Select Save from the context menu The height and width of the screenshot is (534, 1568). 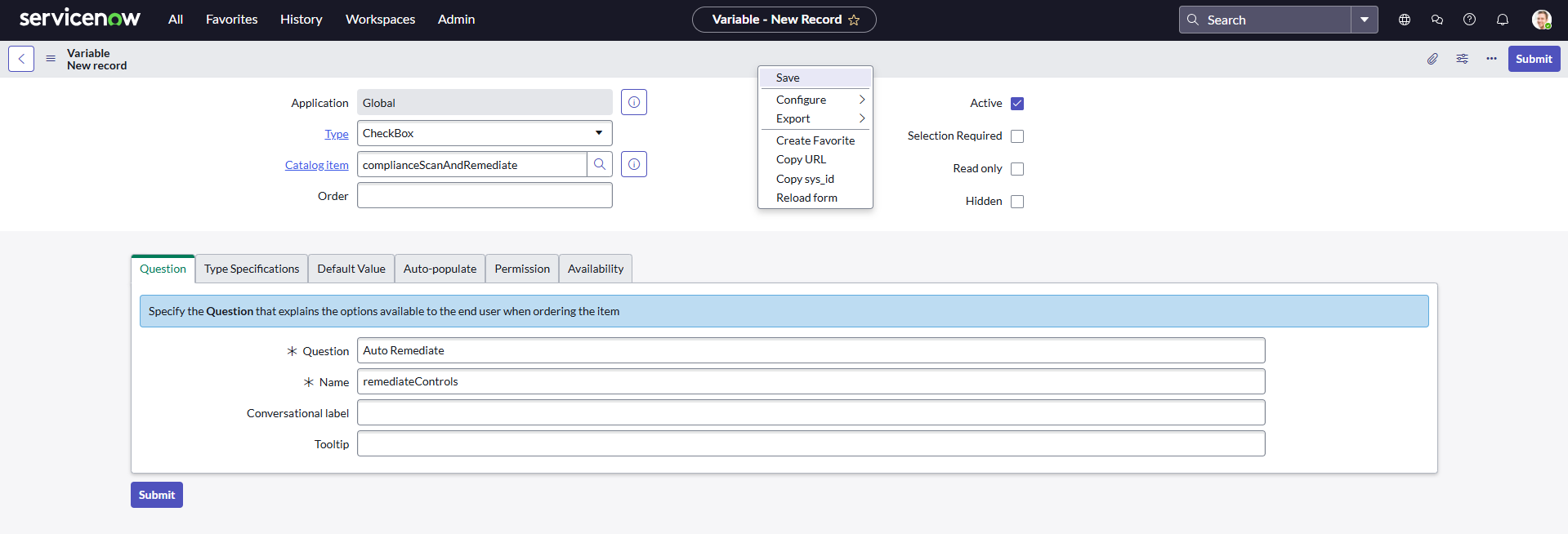point(815,78)
